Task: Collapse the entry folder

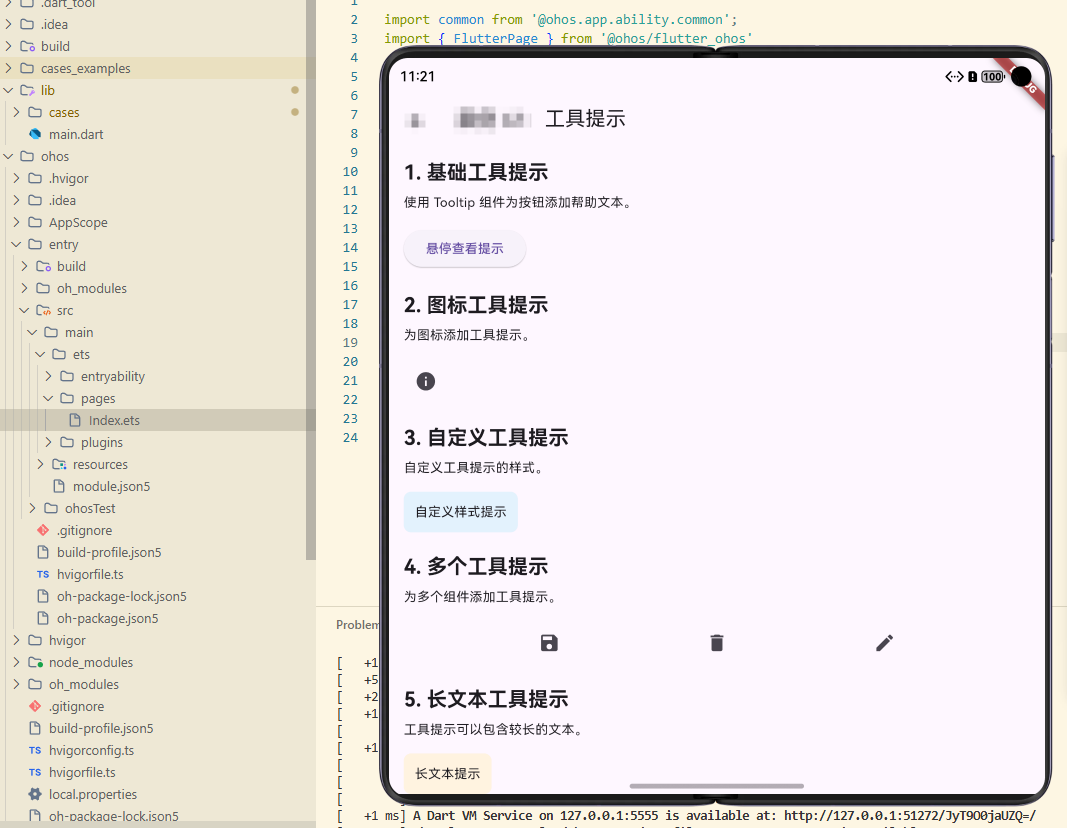Action: [x=16, y=244]
